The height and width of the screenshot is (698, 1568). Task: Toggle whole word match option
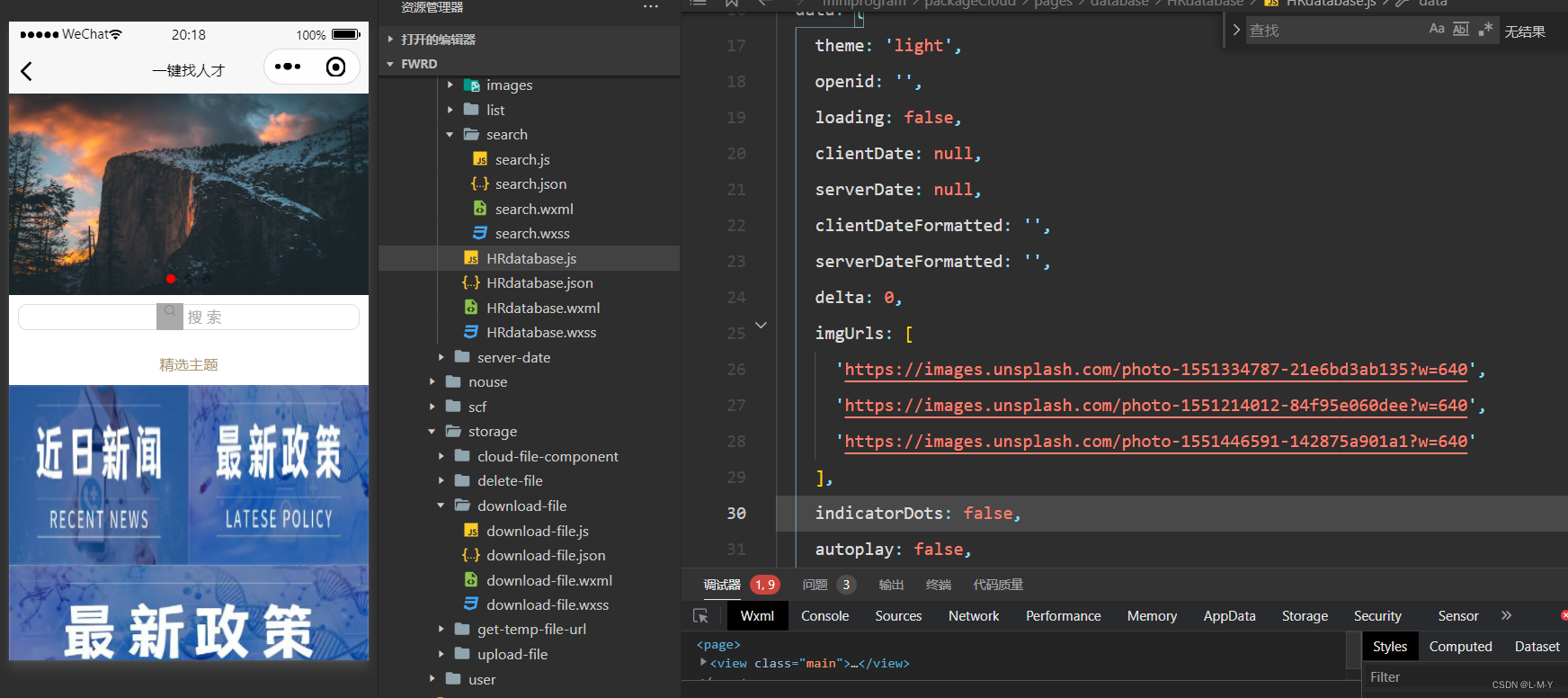[1461, 29]
